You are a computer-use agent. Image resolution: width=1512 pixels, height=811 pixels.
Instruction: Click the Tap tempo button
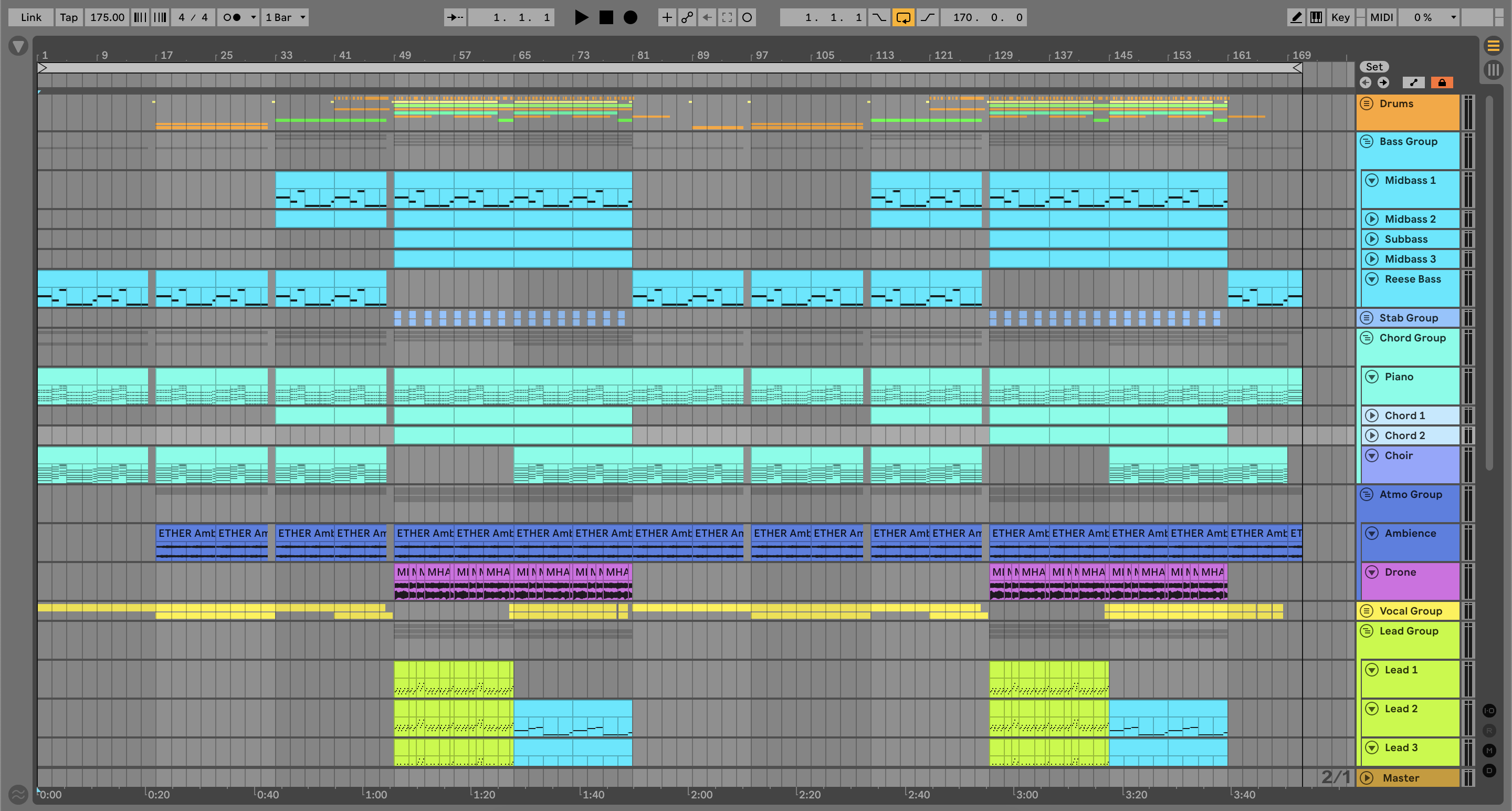pos(69,18)
